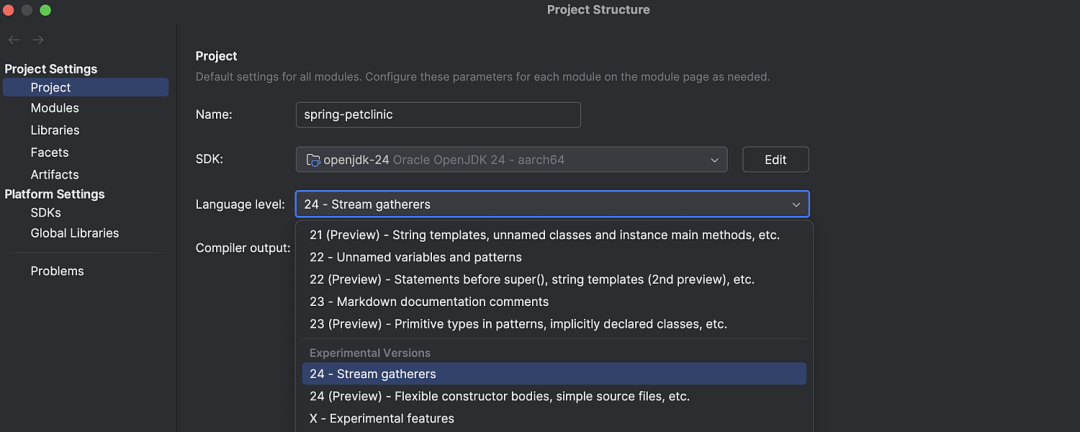Viewport: 1080px width, 432px height.
Task: Click the Edit SDK button
Action: coord(775,160)
